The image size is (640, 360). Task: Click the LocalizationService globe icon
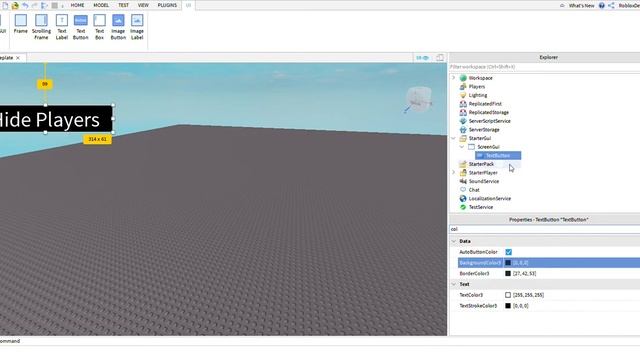[x=463, y=198]
